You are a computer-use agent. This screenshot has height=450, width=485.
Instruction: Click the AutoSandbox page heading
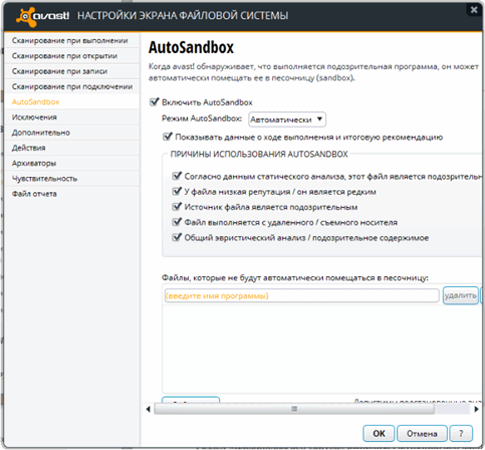click(191, 47)
